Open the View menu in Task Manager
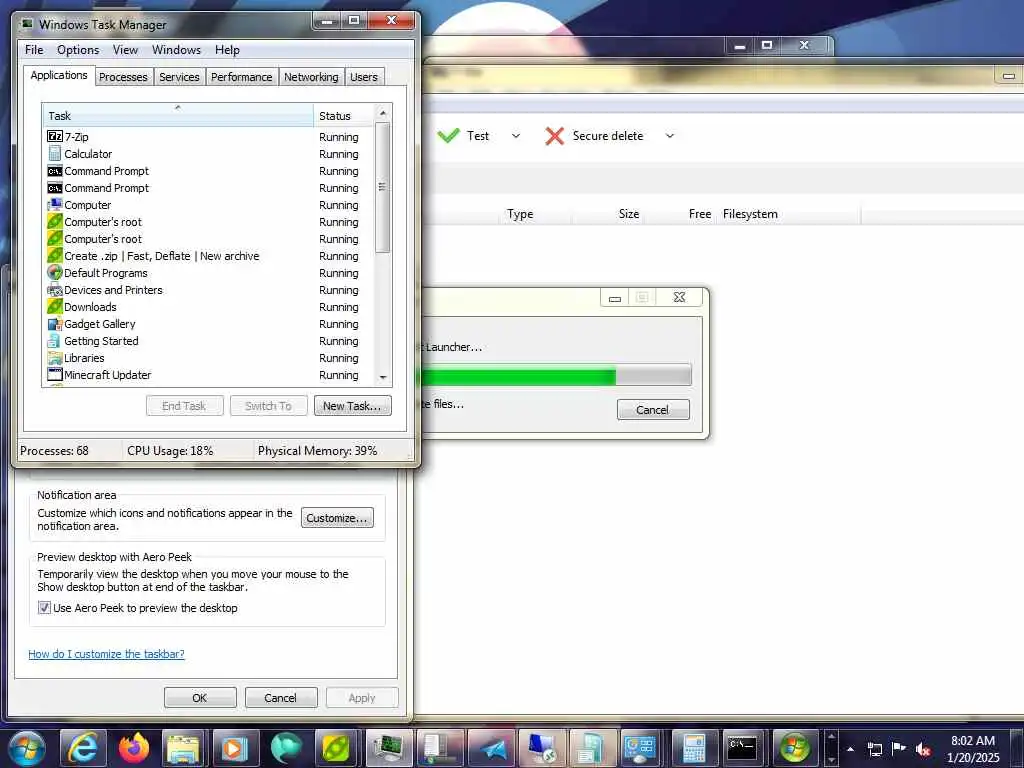Screen dimensions: 1024x768 tap(125, 50)
